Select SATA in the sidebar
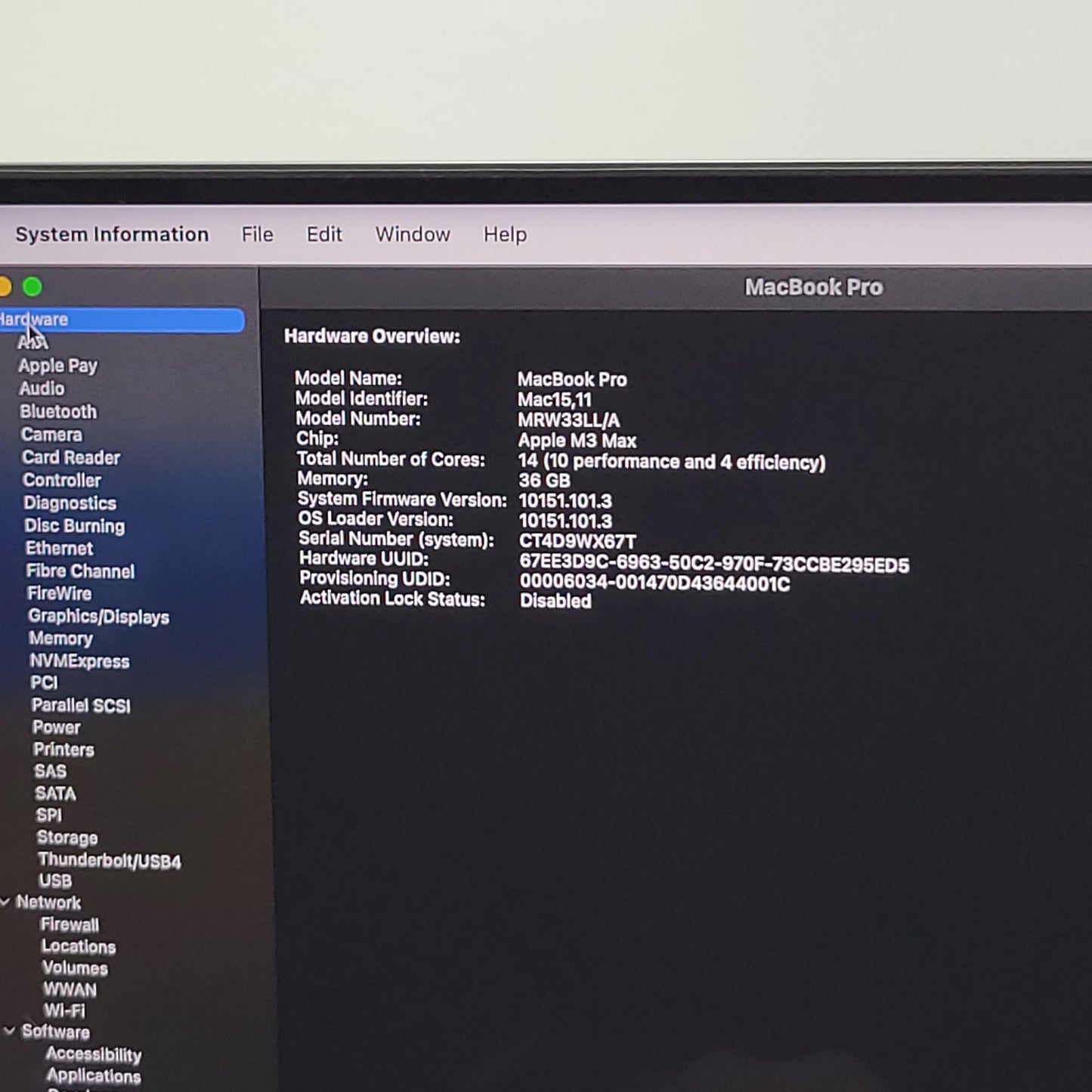The width and height of the screenshot is (1092, 1092). [55, 793]
